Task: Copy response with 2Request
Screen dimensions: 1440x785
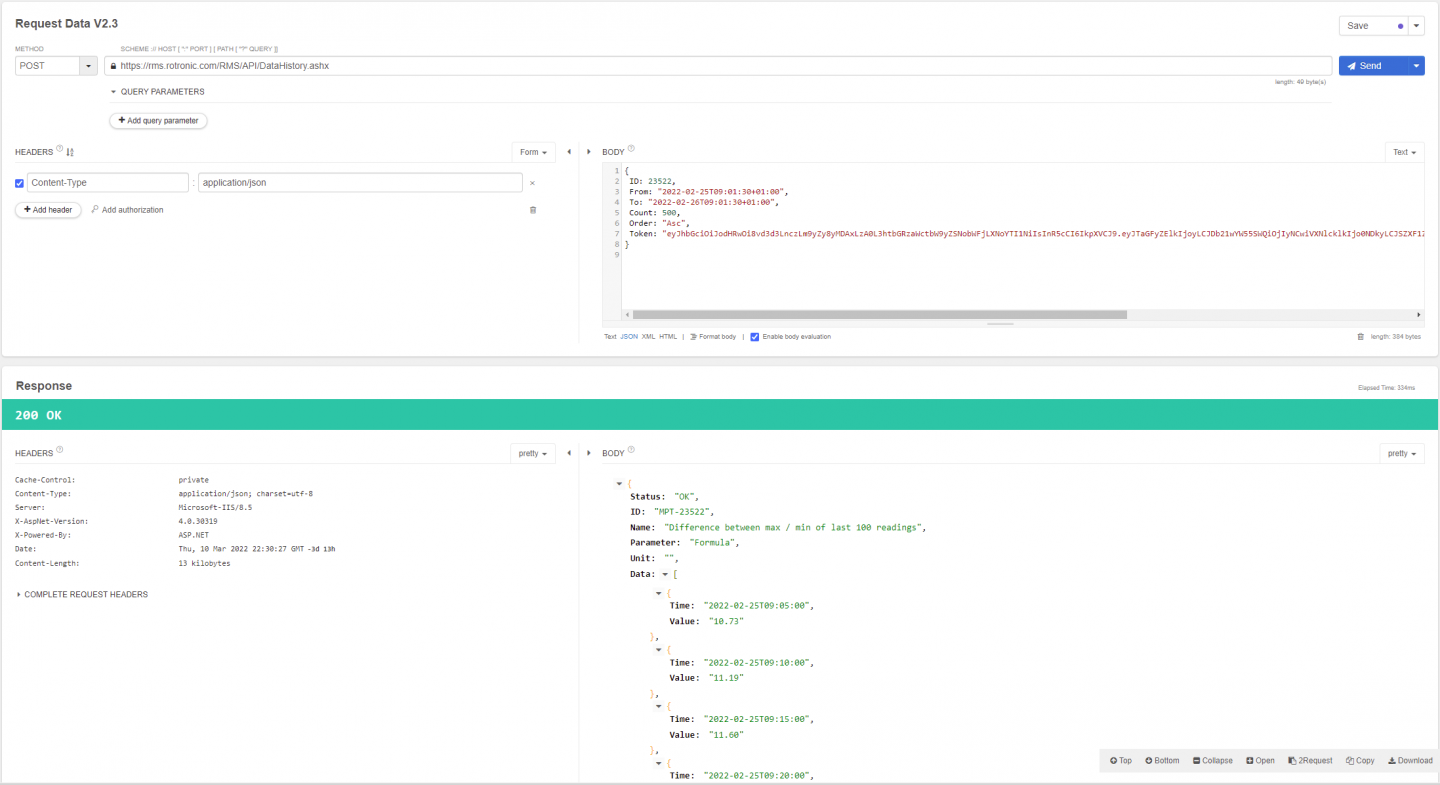Action: click(1310, 761)
